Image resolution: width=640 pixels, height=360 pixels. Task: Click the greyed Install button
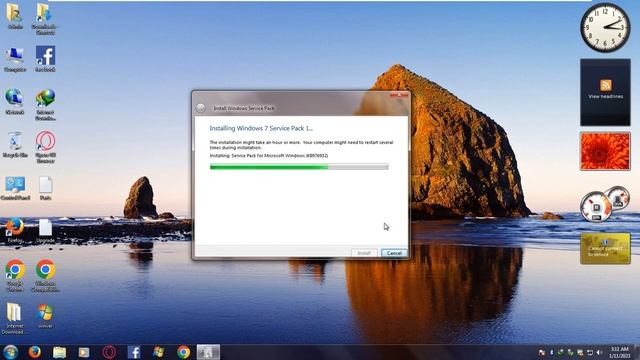point(364,253)
